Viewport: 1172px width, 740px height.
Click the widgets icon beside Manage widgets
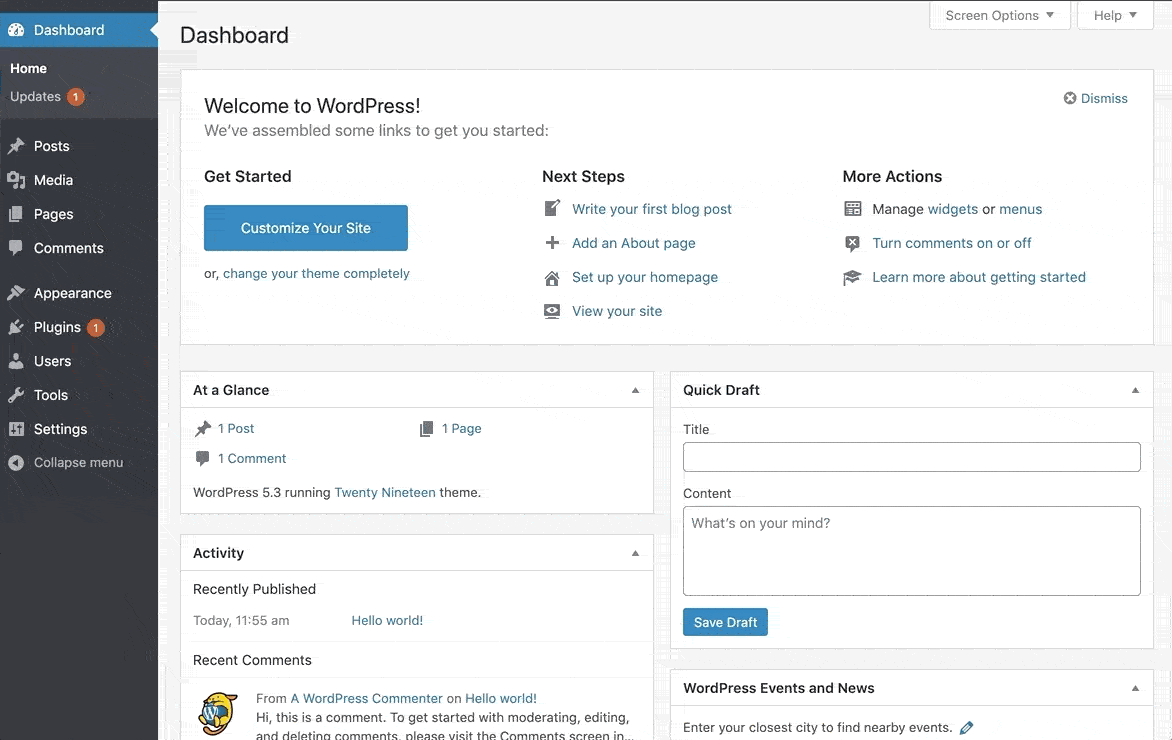point(852,209)
